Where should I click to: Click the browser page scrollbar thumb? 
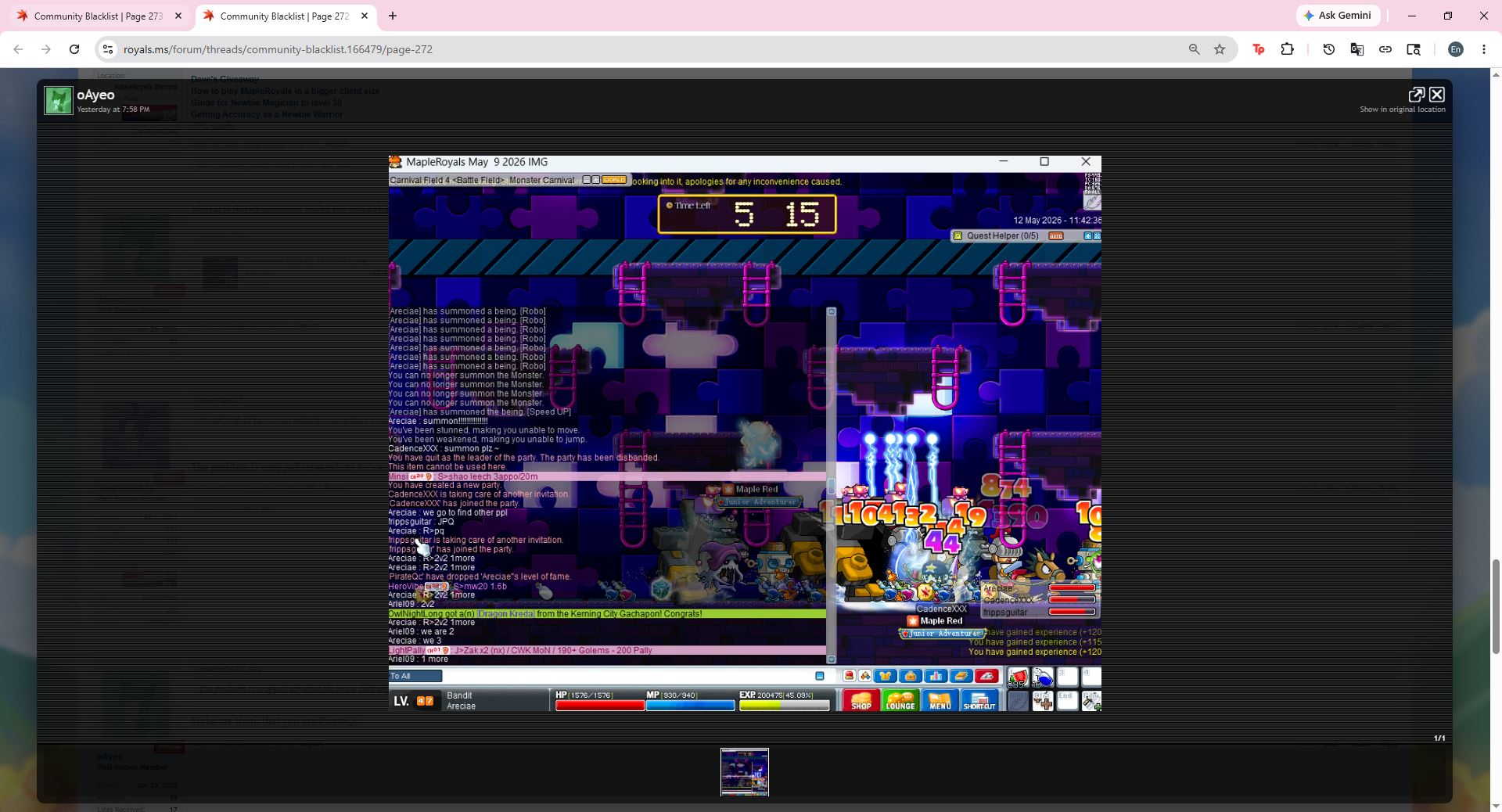coord(1497,606)
